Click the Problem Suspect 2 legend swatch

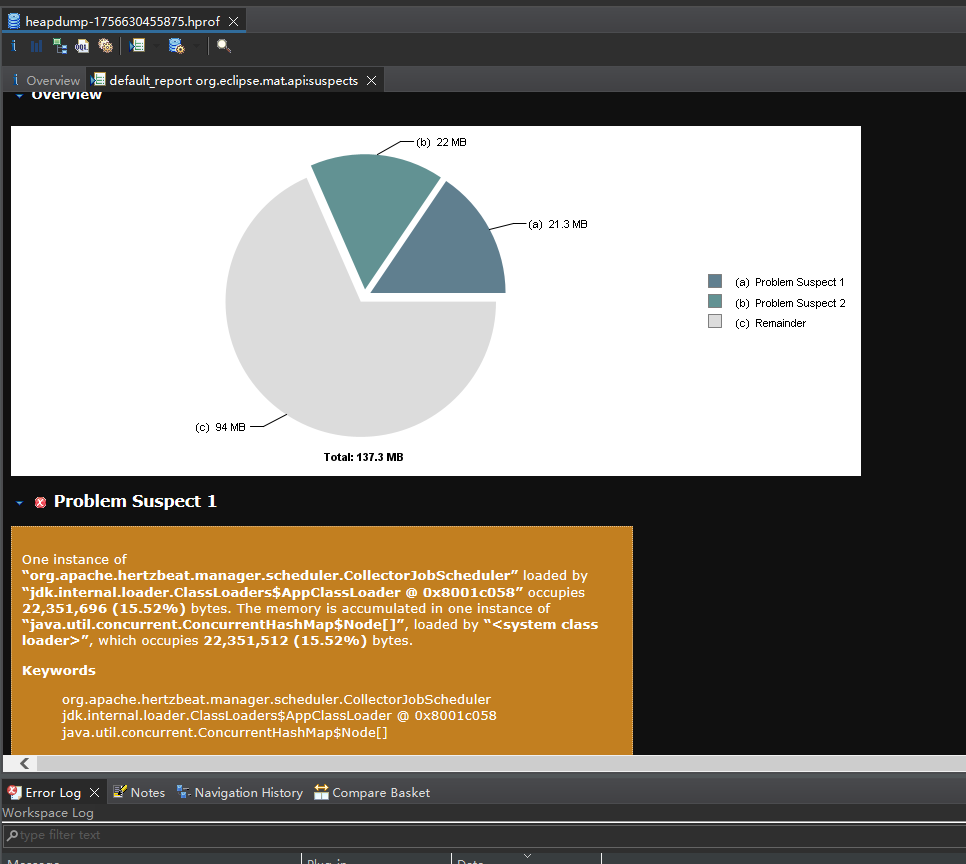715,301
